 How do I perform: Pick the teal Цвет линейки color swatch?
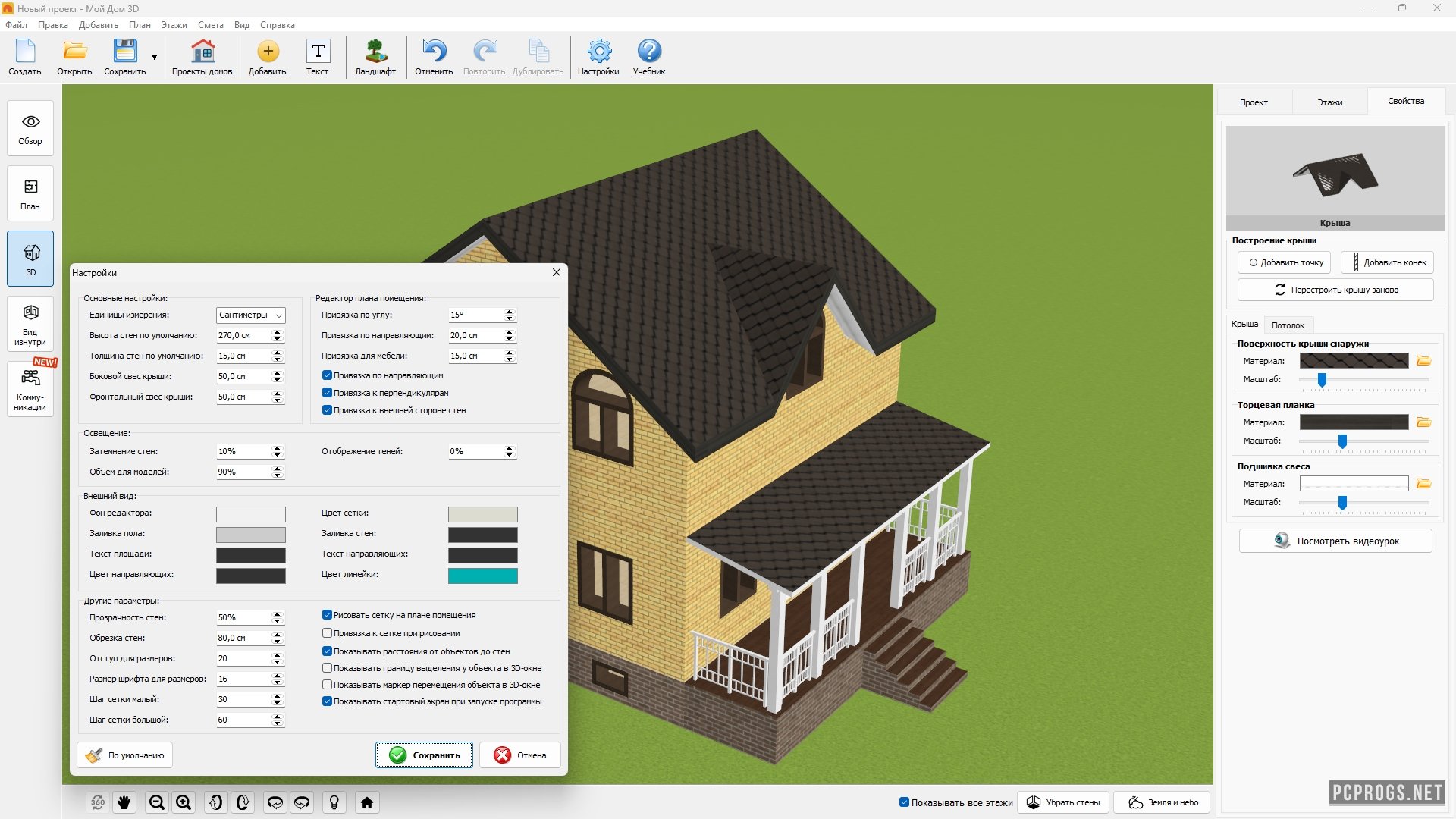coord(482,576)
